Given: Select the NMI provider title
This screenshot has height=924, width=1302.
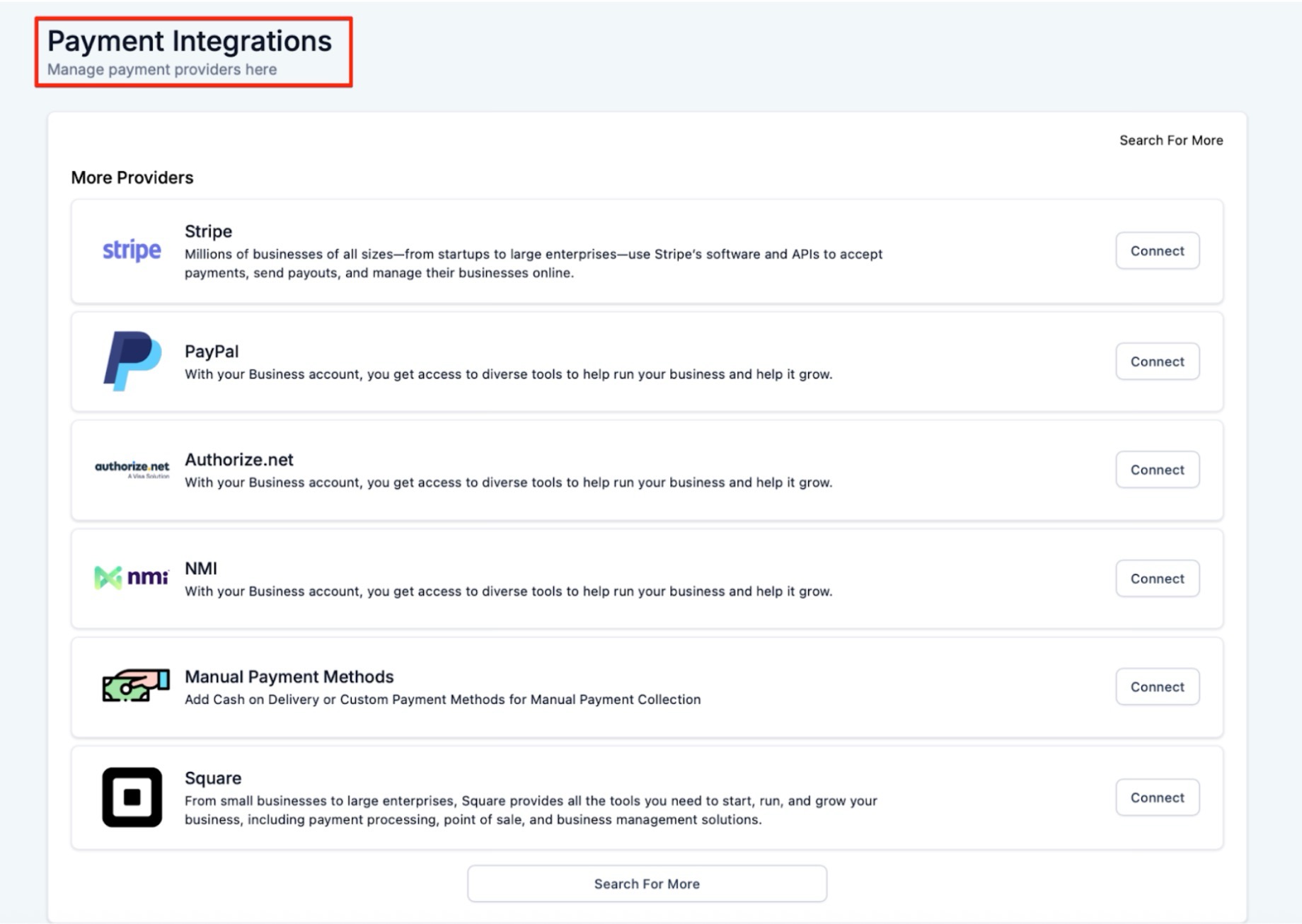Looking at the screenshot, I should 201,568.
